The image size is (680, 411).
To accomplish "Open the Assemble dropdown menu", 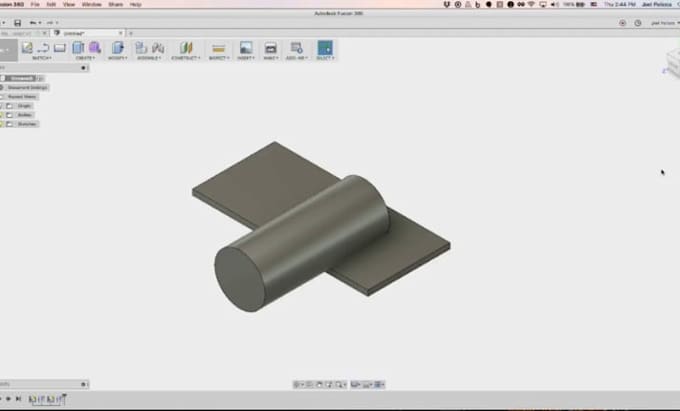I will pyautogui.click(x=149, y=58).
